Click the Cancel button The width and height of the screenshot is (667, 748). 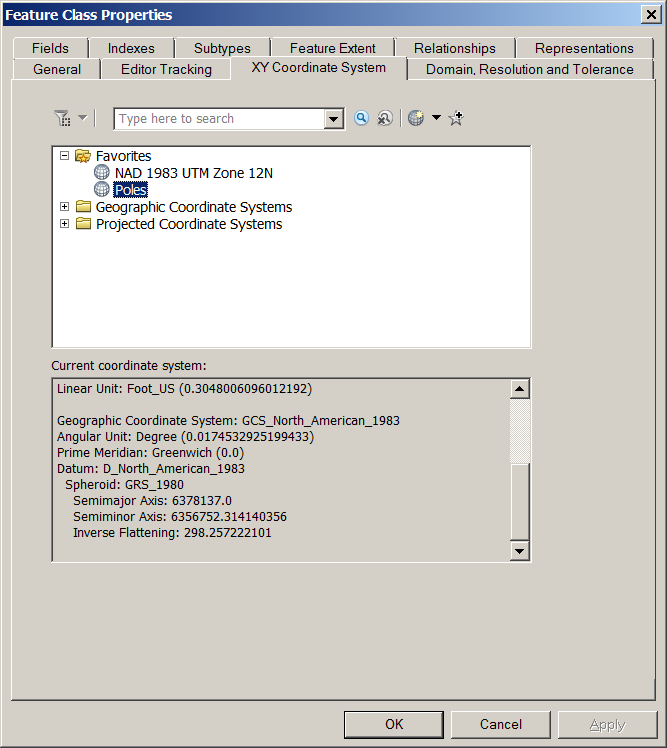pyautogui.click(x=500, y=724)
